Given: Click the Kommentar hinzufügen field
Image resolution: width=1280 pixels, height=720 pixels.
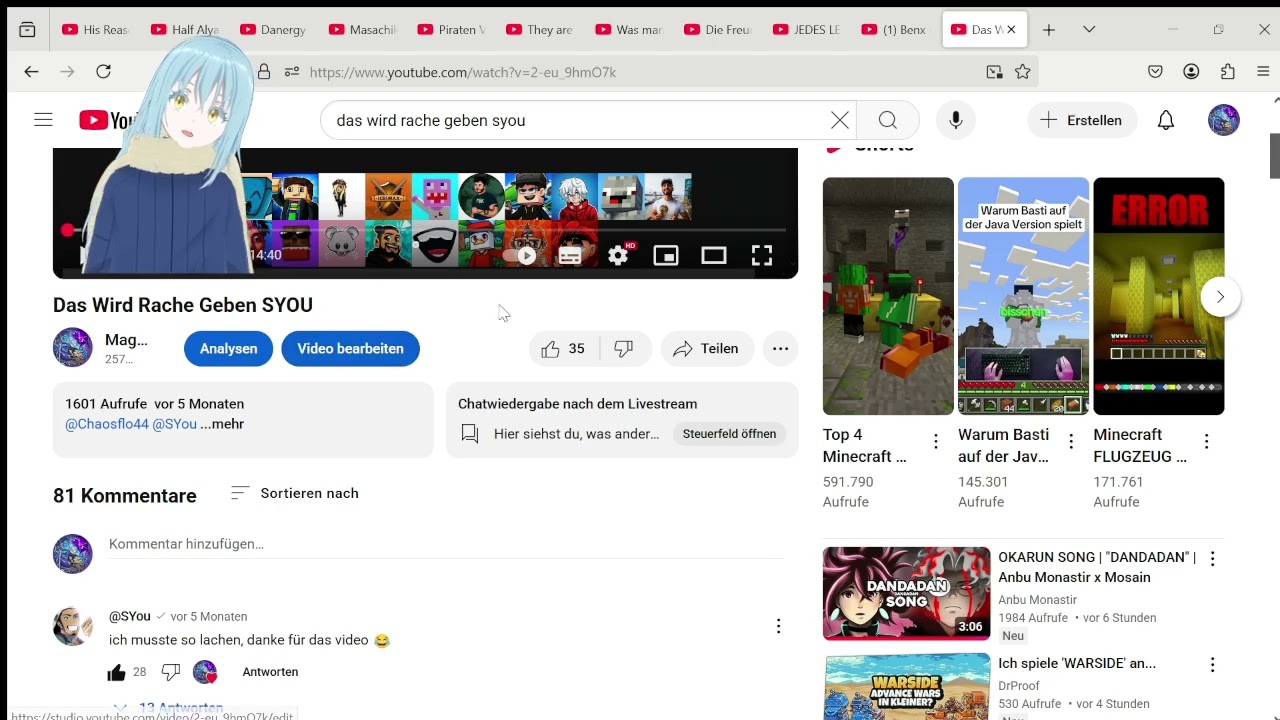Looking at the screenshot, I should (x=447, y=544).
